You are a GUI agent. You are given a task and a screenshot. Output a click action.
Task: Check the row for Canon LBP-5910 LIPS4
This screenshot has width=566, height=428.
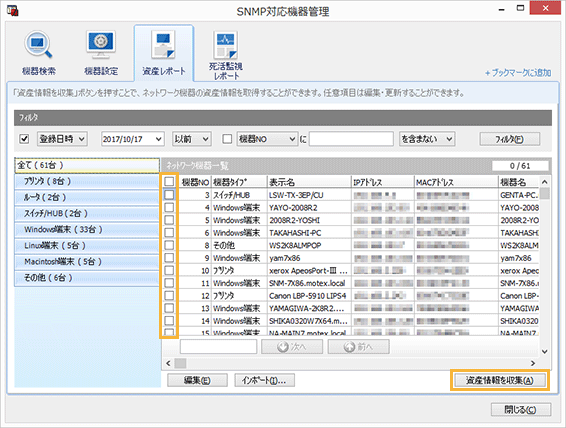point(169,296)
